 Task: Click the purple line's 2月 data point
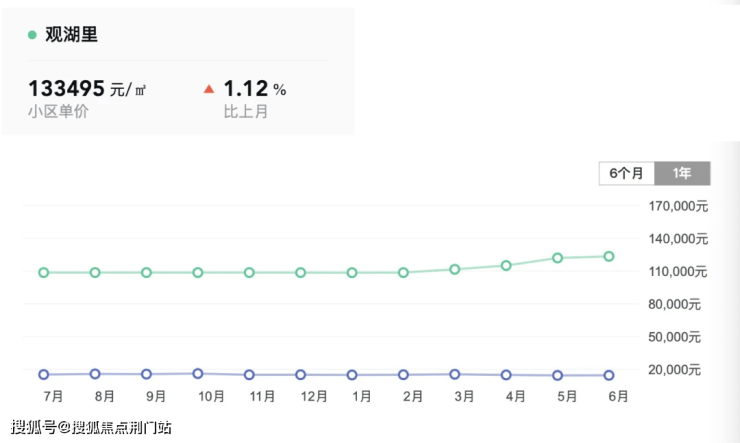[404, 374]
